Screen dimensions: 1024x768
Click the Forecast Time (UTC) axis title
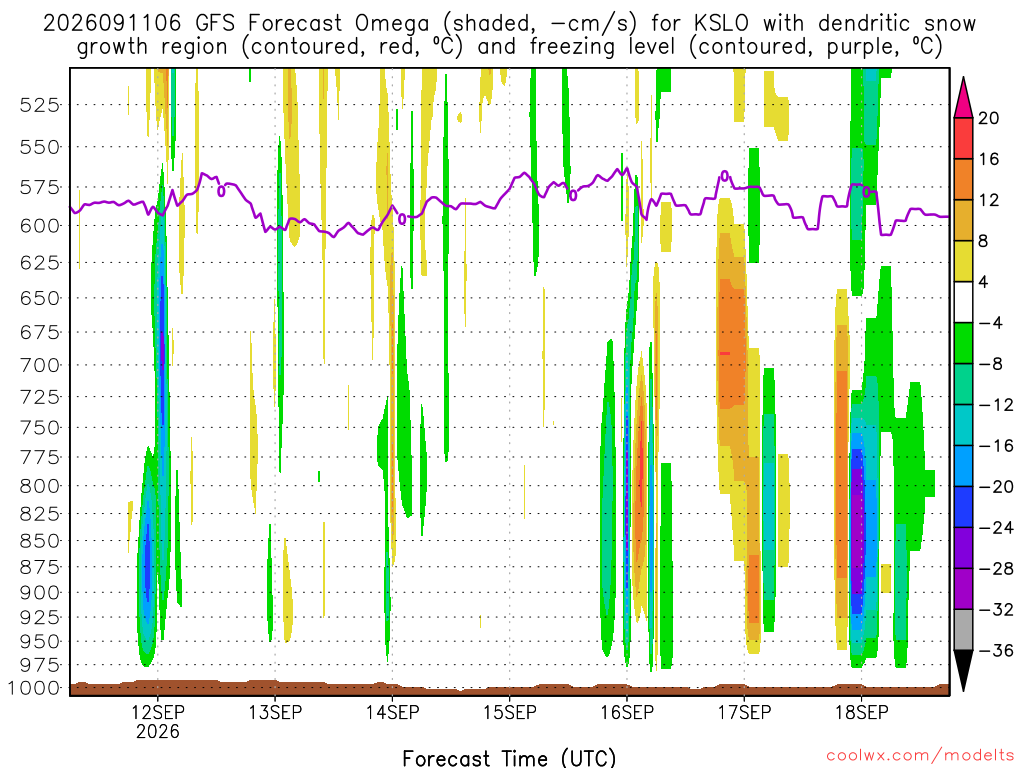[509, 758]
